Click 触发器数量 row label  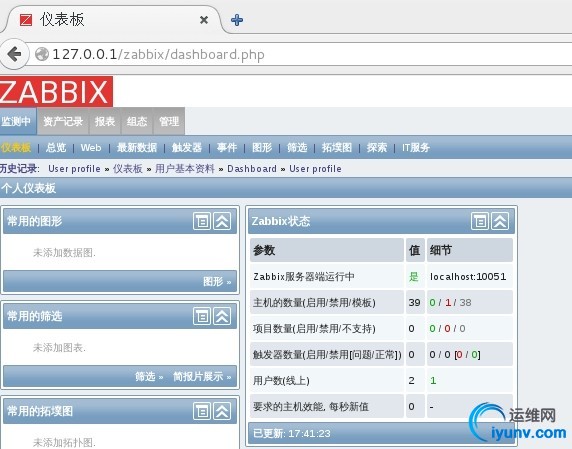pyautogui.click(x=327, y=355)
